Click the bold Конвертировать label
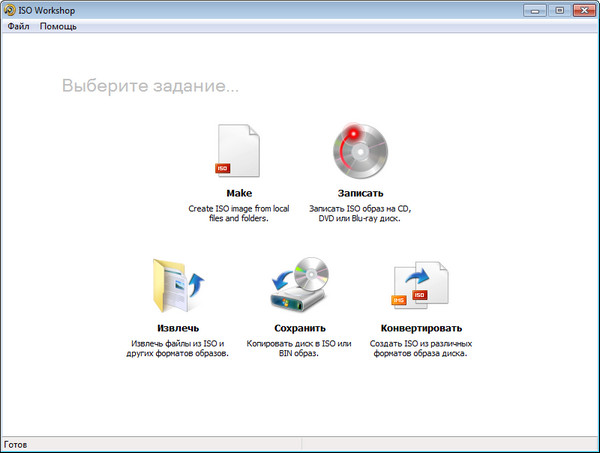Screen dimensions: 600x453 click(x=421, y=328)
